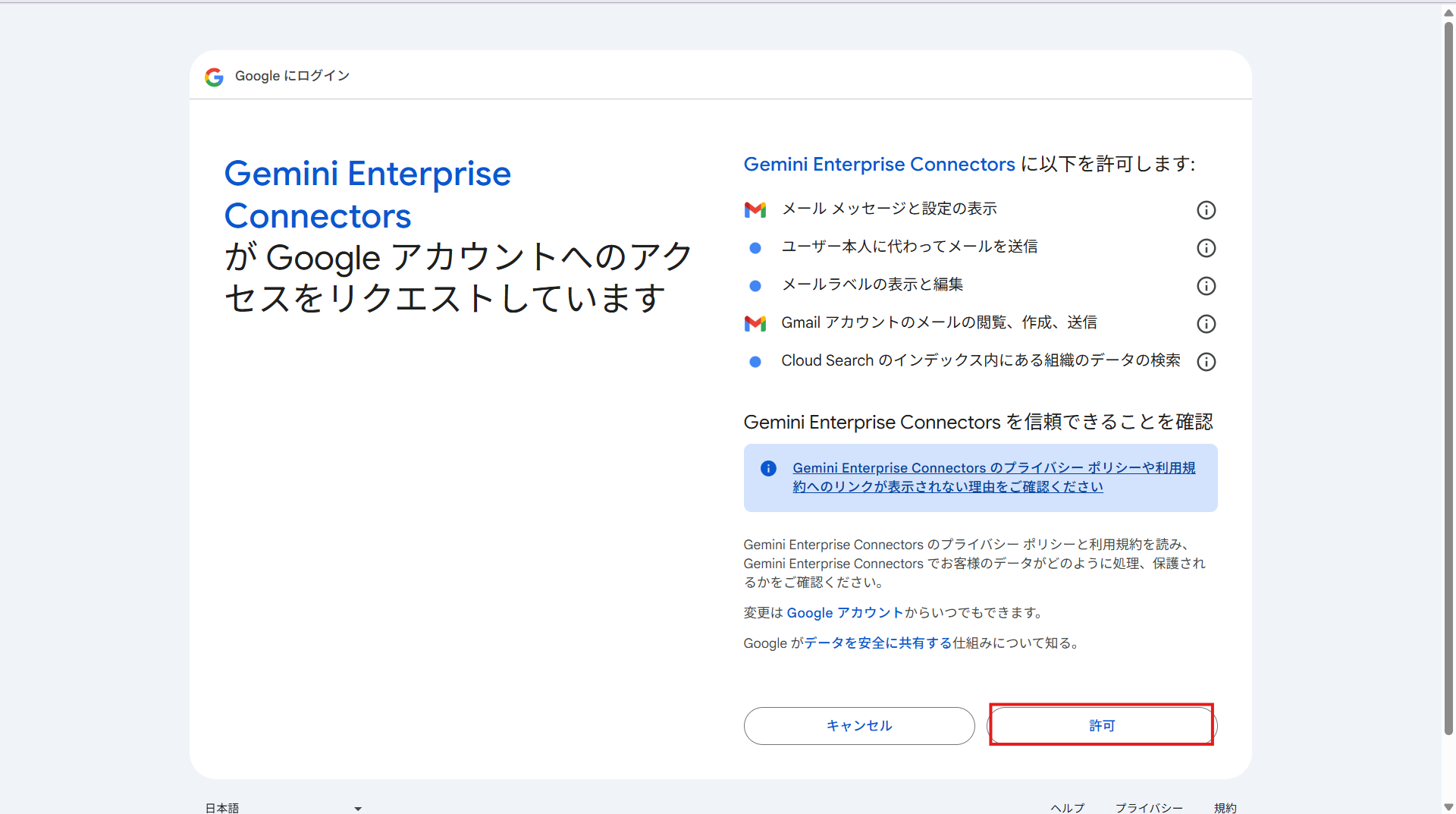Viewport: 1456px width, 814px height.
Task: Click the page vertical scrollbar thumb
Action: point(1448,377)
